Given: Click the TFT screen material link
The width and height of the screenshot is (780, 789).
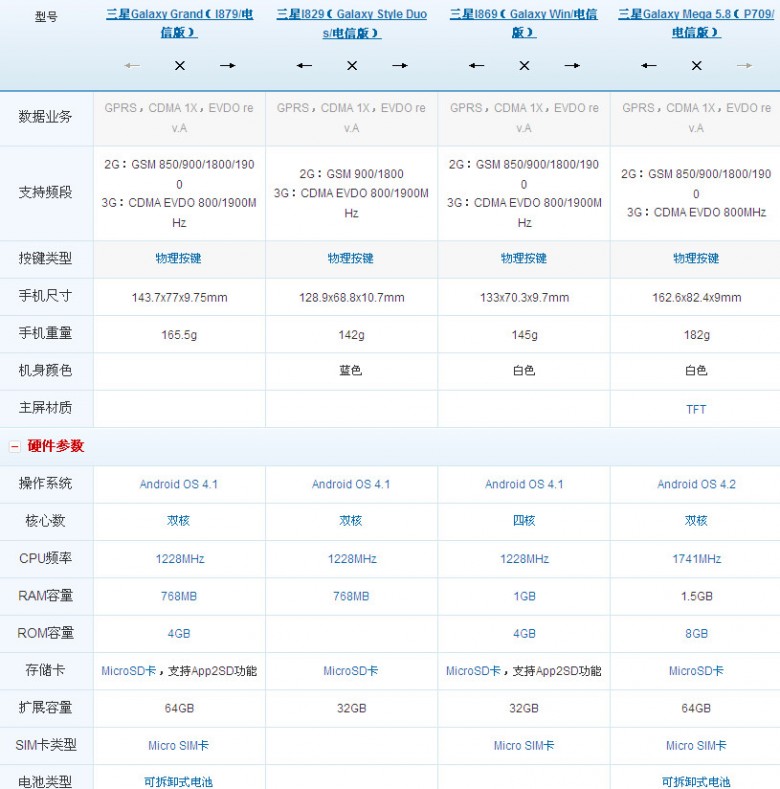Looking at the screenshot, I should click(696, 410).
